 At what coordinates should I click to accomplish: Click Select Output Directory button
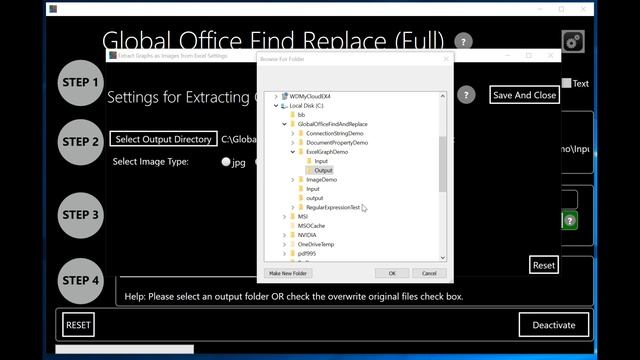(163, 139)
